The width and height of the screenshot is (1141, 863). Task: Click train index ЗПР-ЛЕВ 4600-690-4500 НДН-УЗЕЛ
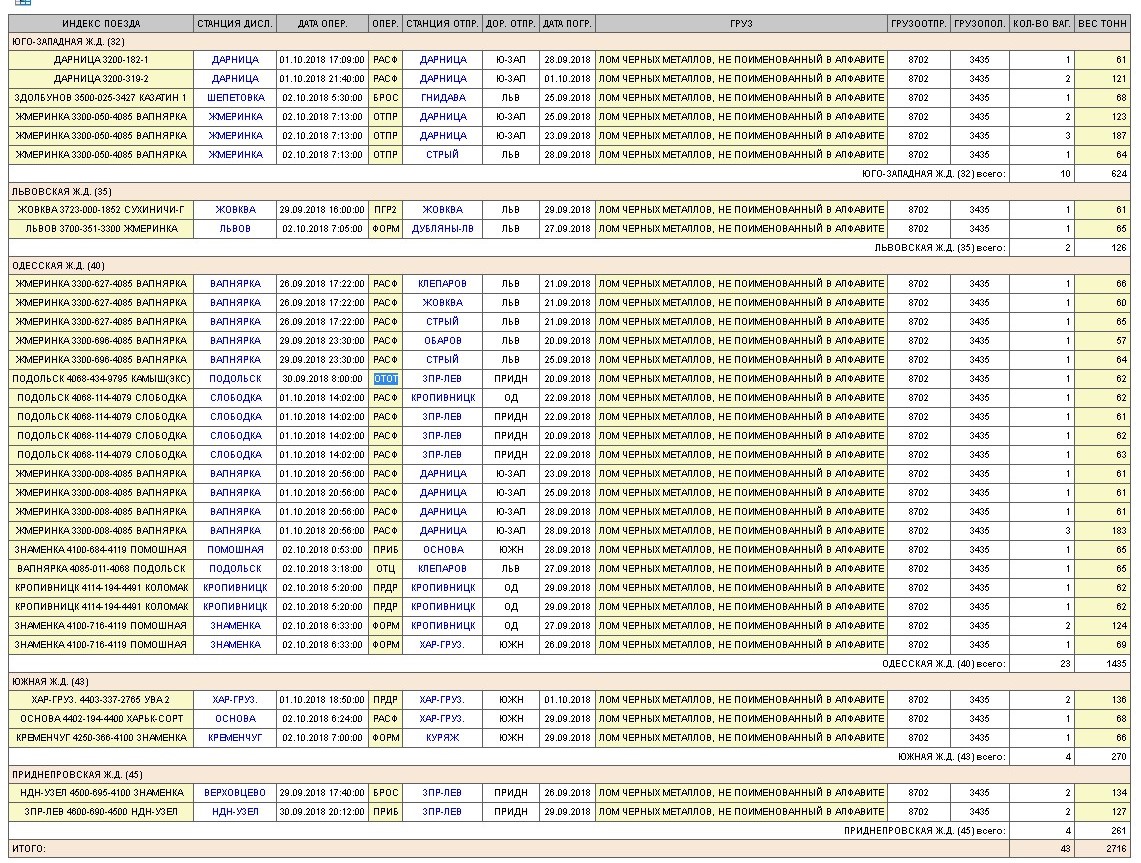coord(101,811)
